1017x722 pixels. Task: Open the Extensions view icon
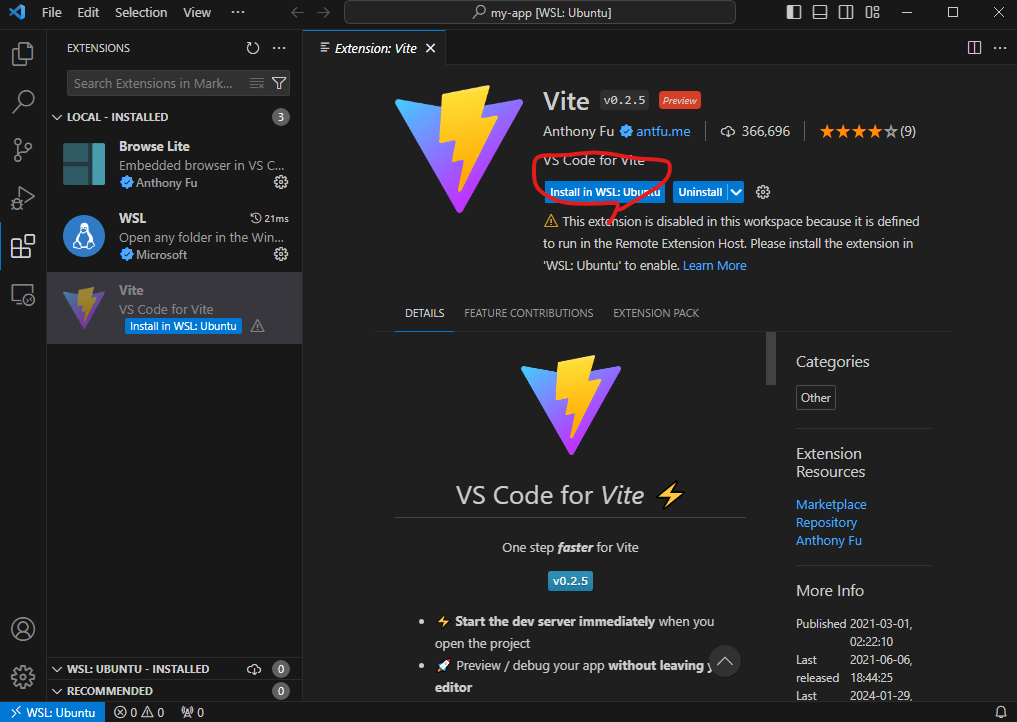(x=23, y=246)
